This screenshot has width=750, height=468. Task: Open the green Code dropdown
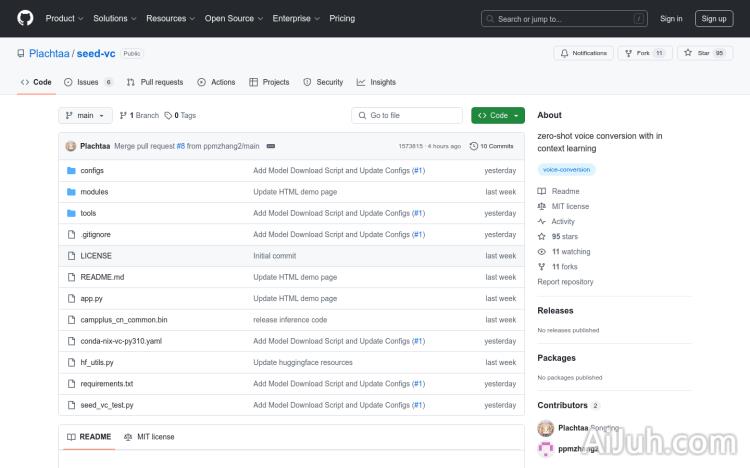click(x=498, y=116)
